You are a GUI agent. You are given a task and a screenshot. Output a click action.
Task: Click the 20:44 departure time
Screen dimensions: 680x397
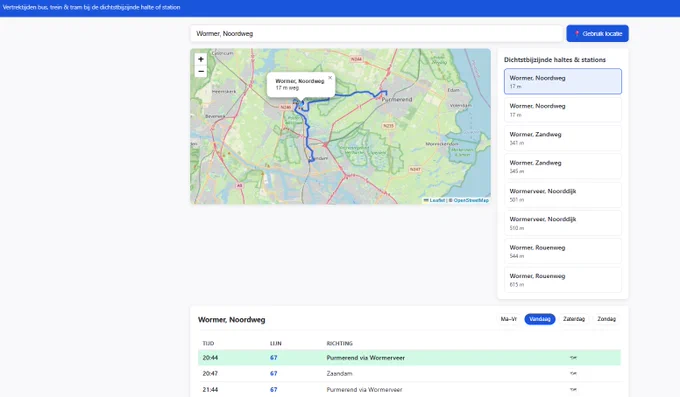click(x=210, y=358)
